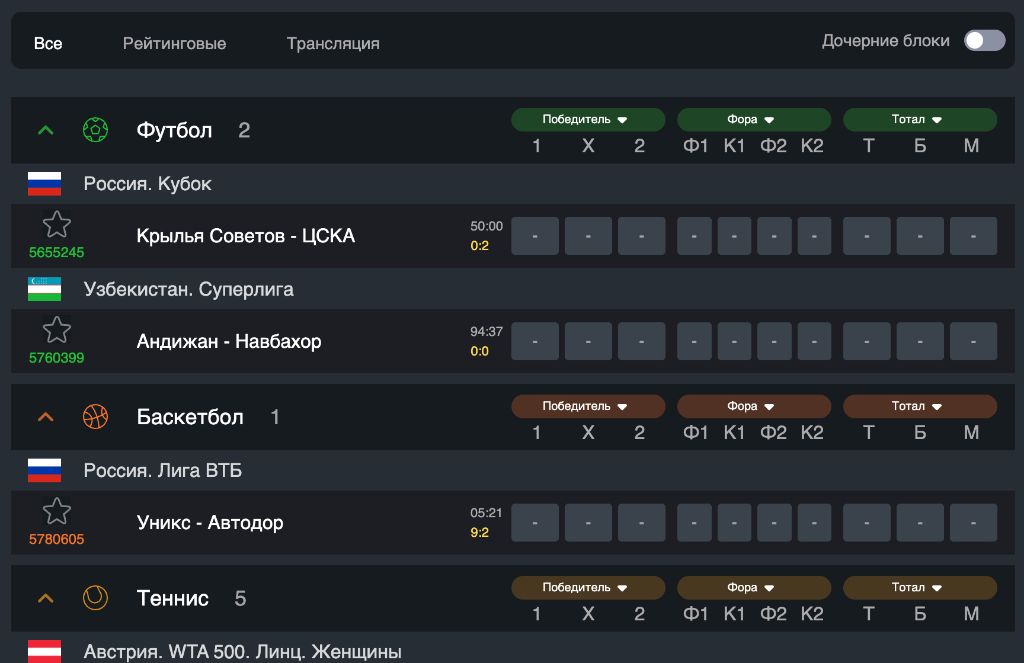Click the Russian flag beside Россия. Кубок
Image resolution: width=1024 pixels, height=663 pixels.
[44, 184]
